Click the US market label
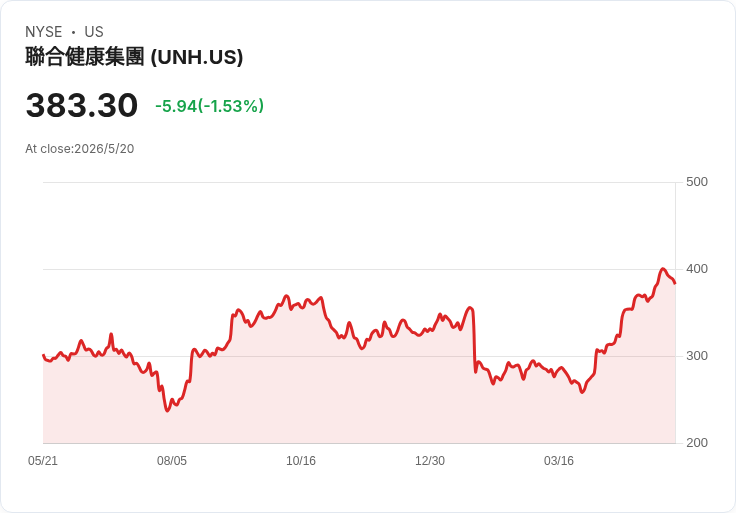736x513 pixels. [94, 32]
